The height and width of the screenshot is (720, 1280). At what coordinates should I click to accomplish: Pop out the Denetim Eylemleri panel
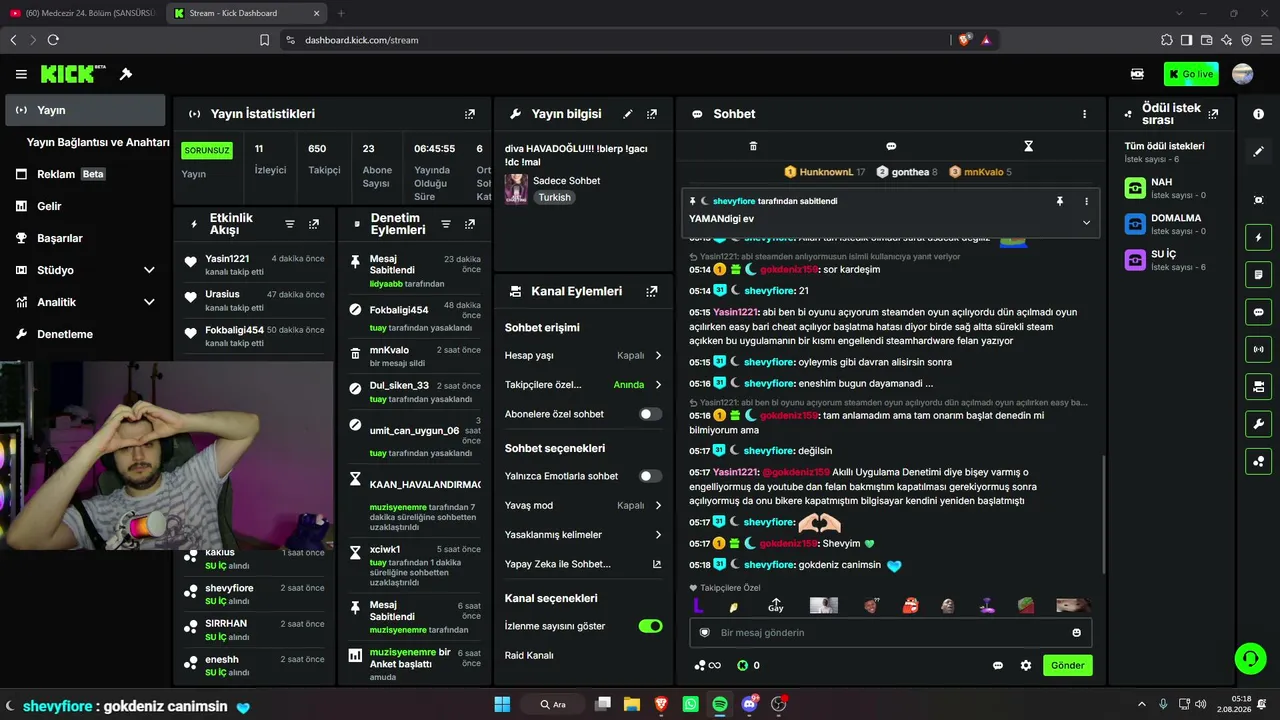tap(470, 224)
